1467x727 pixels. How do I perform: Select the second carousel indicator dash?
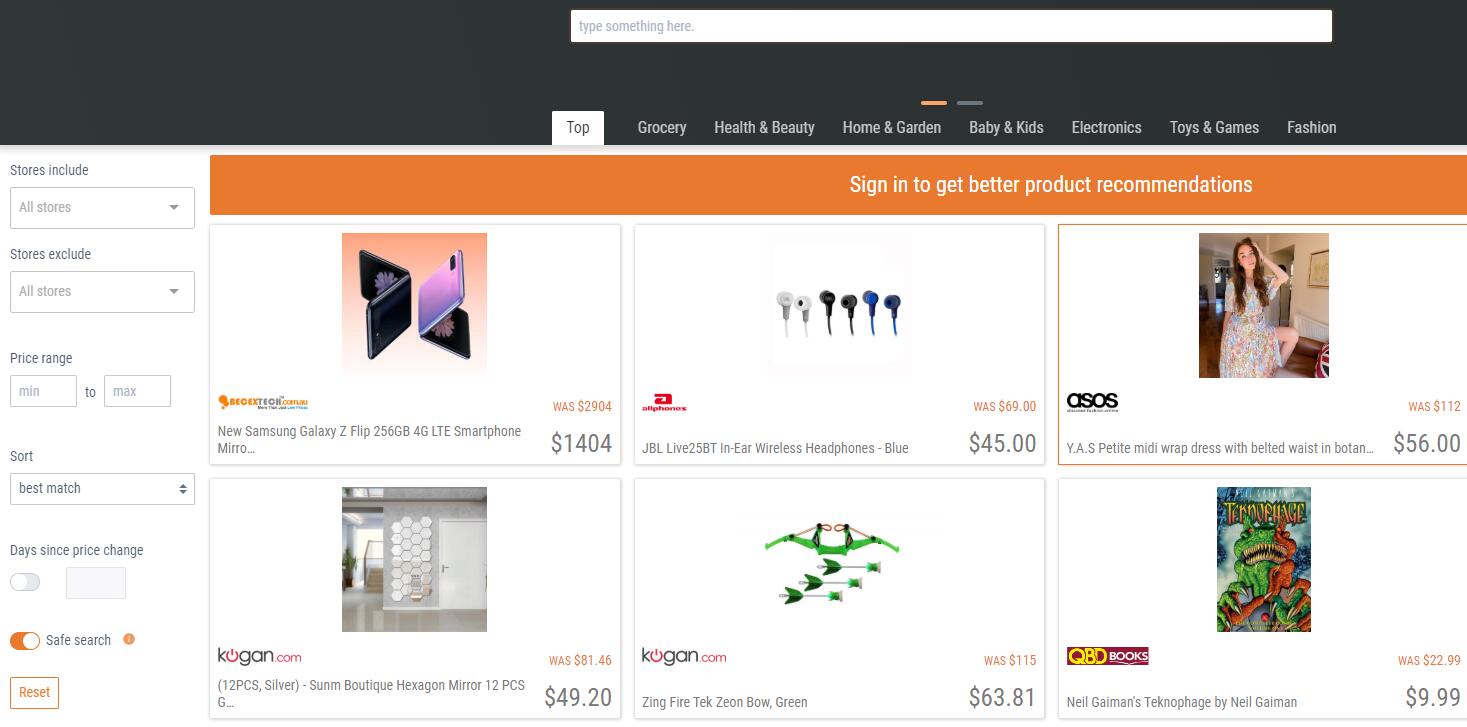coord(970,102)
